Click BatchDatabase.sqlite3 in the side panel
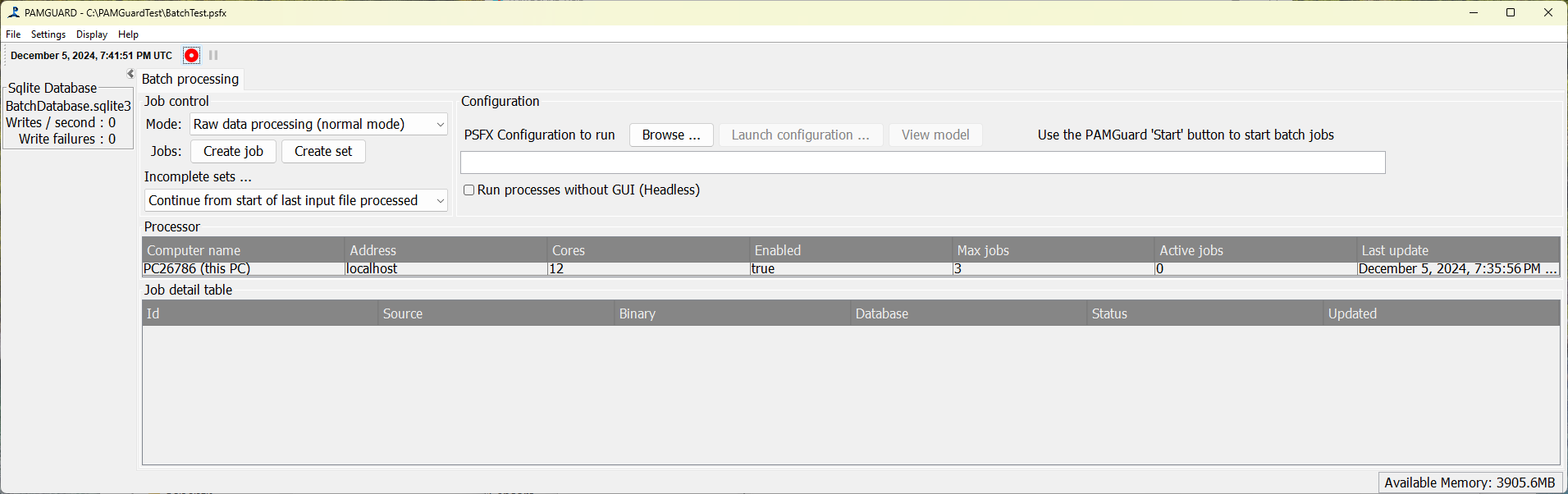 (68, 106)
